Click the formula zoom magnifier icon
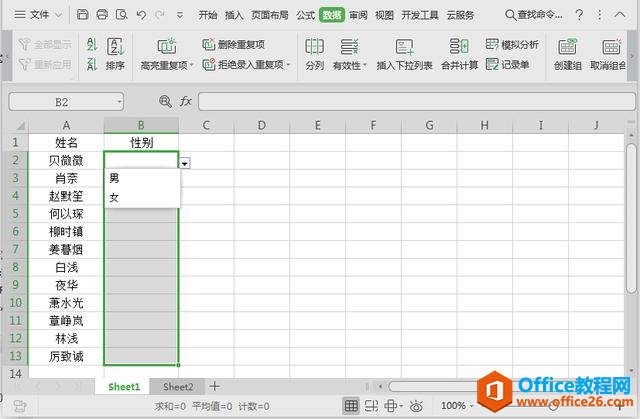The image size is (640, 419). 165,102
